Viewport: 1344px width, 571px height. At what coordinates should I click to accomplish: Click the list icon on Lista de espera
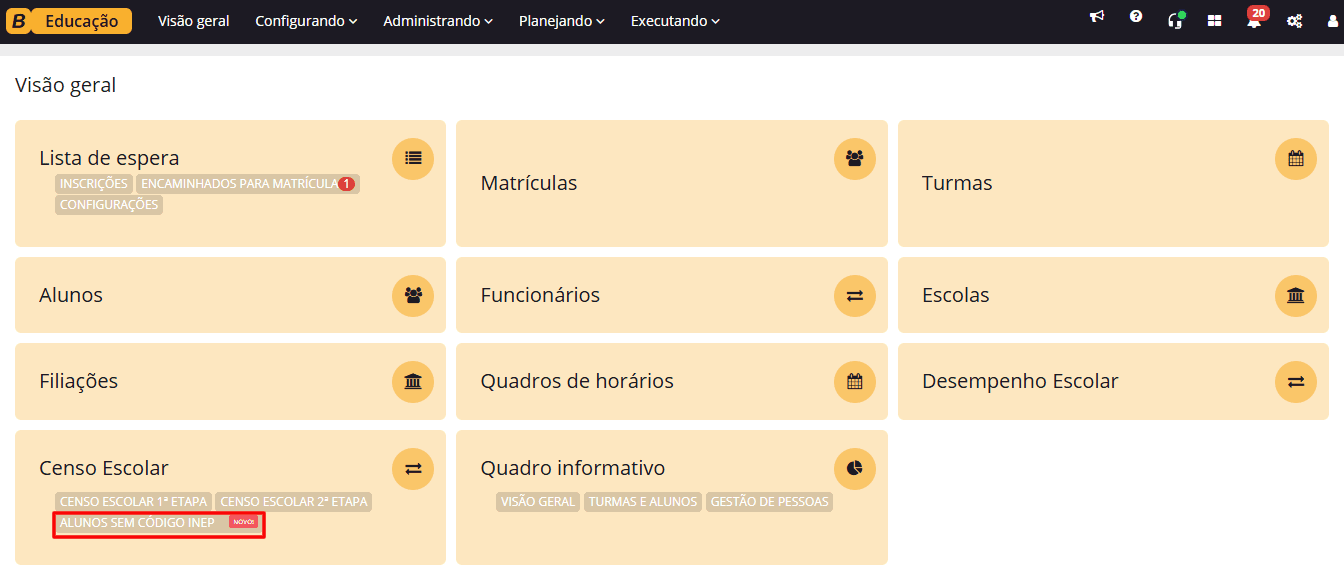(413, 158)
